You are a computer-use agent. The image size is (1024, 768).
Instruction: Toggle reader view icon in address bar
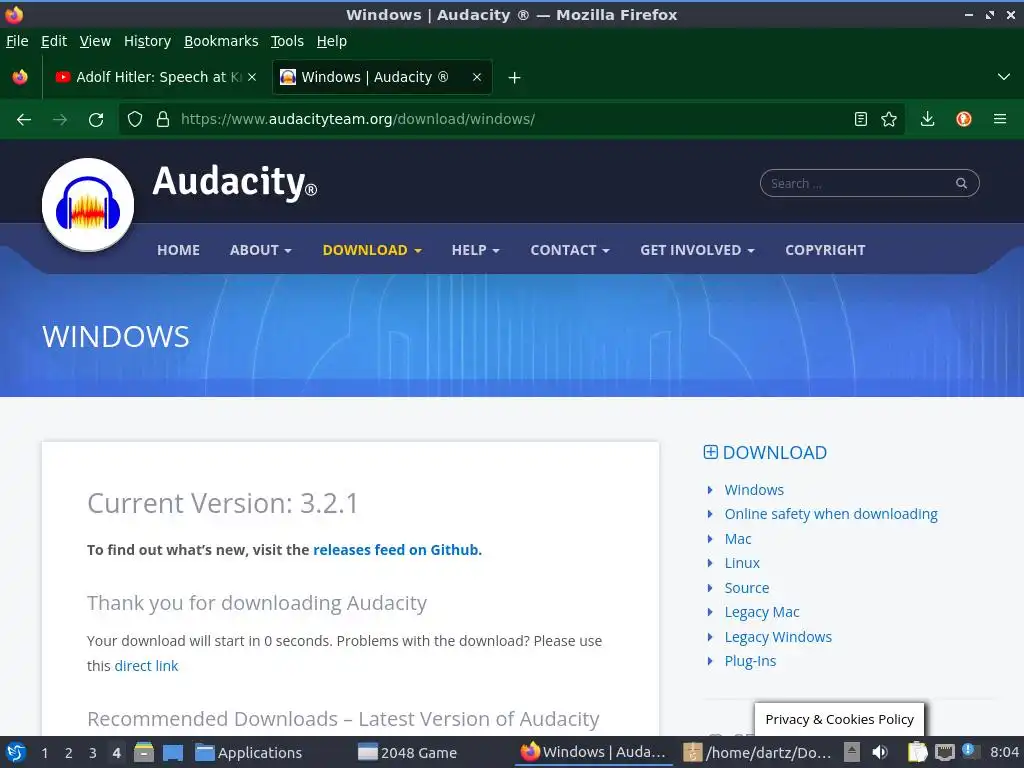click(x=861, y=119)
